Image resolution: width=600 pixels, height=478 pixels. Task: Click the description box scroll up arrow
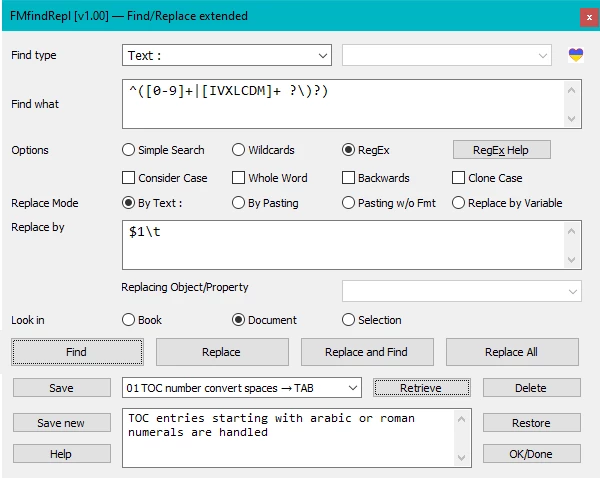click(462, 419)
